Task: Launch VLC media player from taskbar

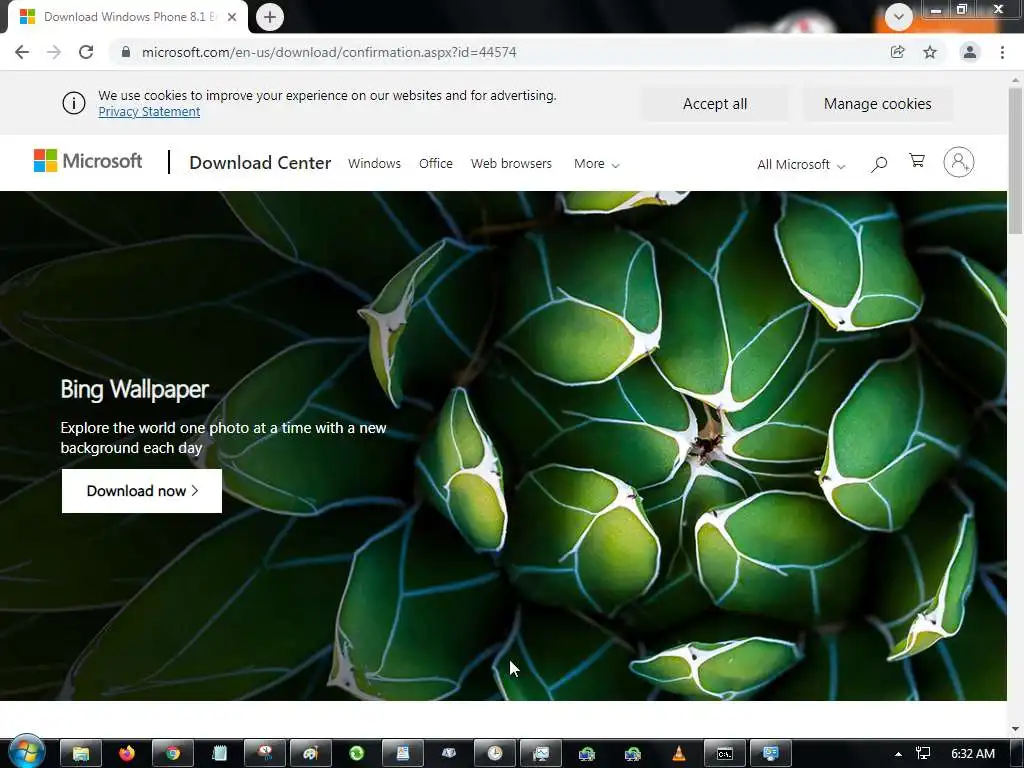Action: [679, 754]
